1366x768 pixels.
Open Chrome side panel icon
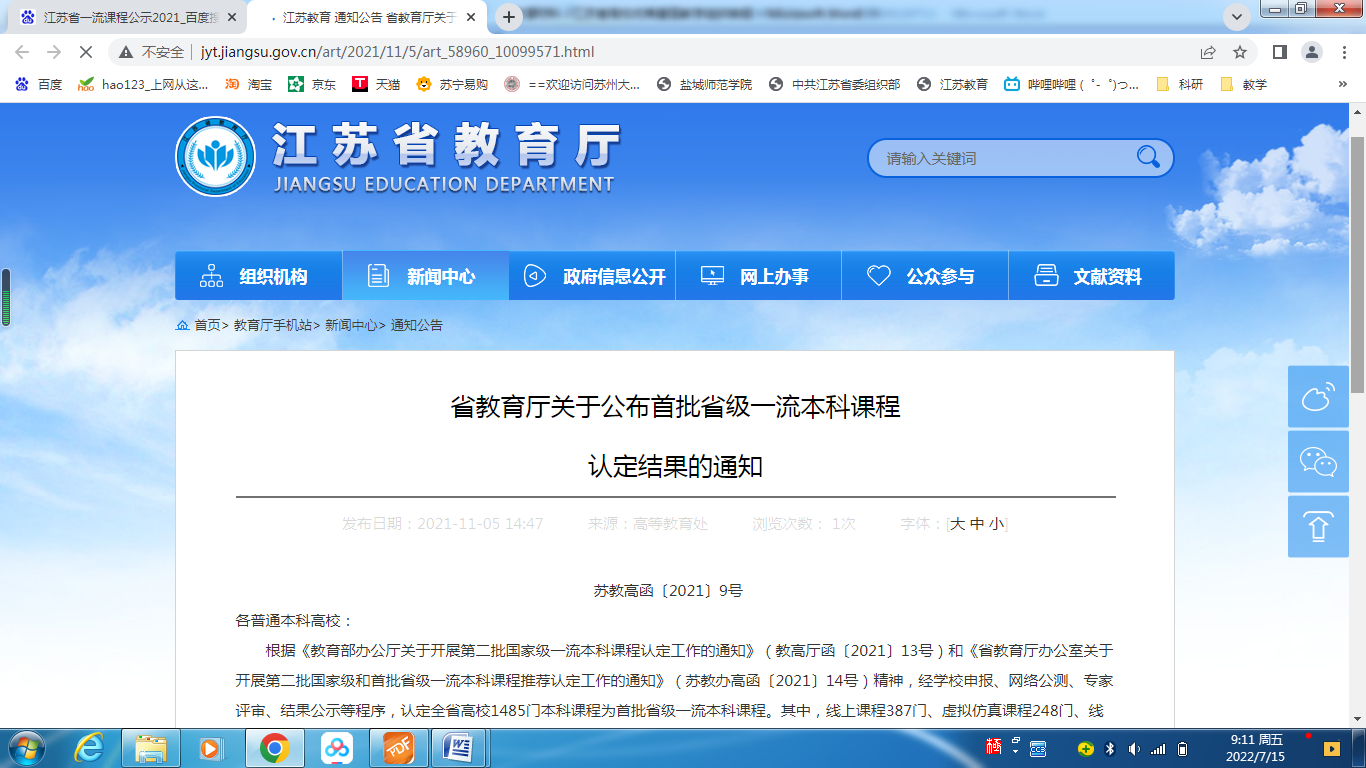(1279, 52)
